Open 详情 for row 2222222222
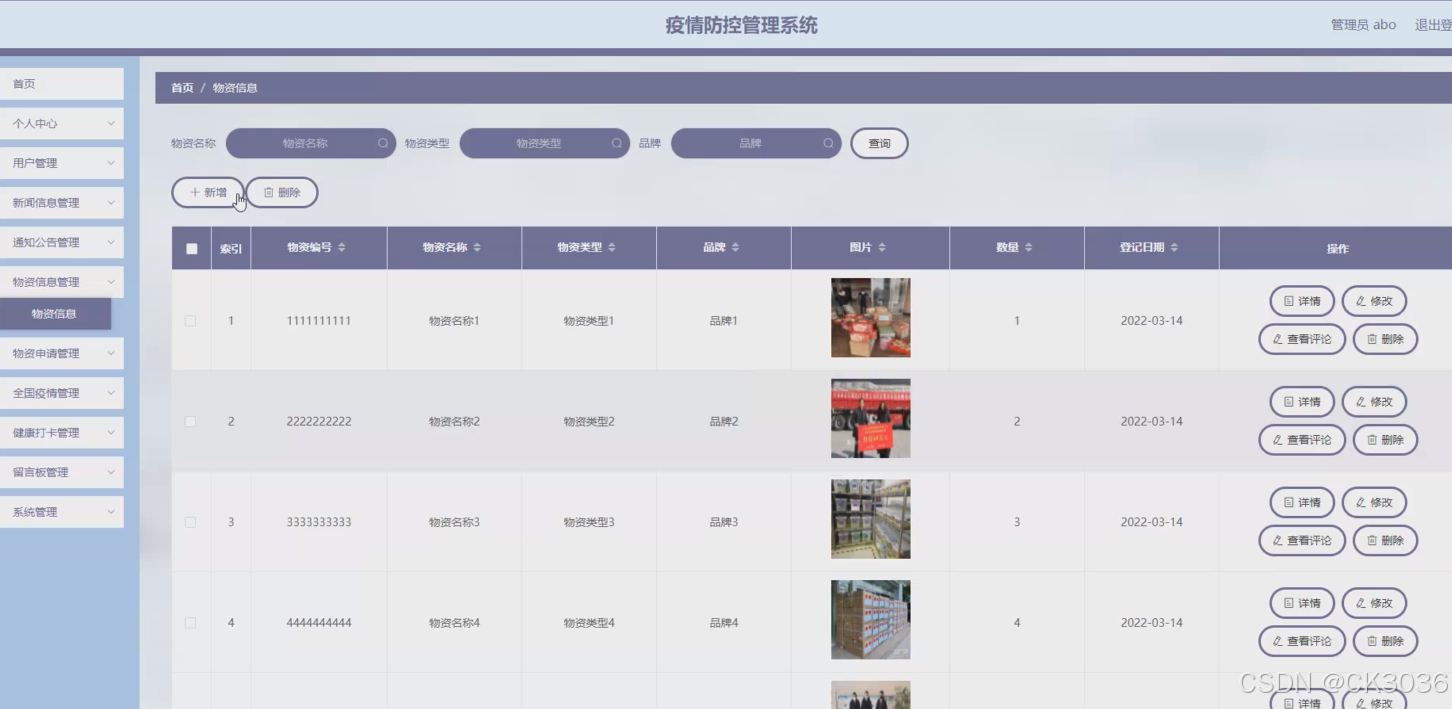The width and height of the screenshot is (1452, 709). pyautogui.click(x=1302, y=402)
